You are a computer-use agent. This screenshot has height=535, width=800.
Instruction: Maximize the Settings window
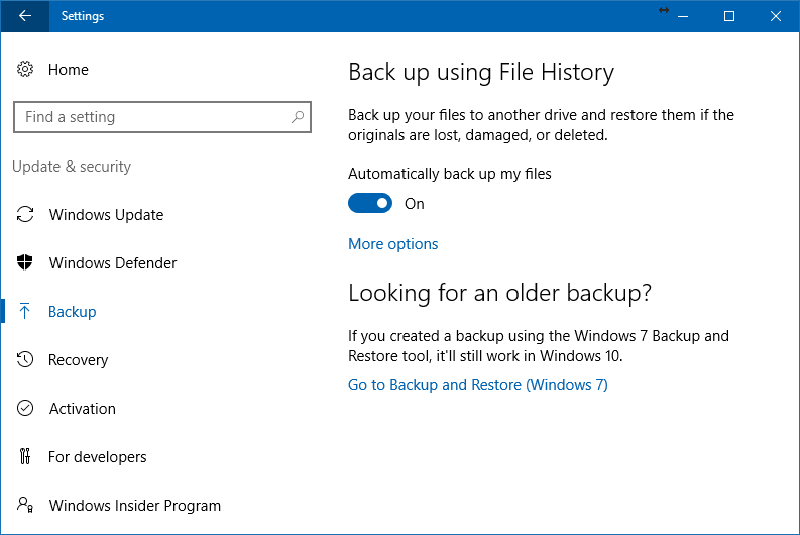tap(729, 16)
